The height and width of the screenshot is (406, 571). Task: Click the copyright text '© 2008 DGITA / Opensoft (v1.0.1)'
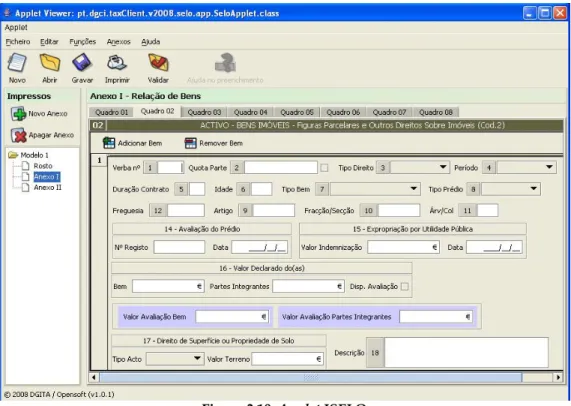point(59,394)
